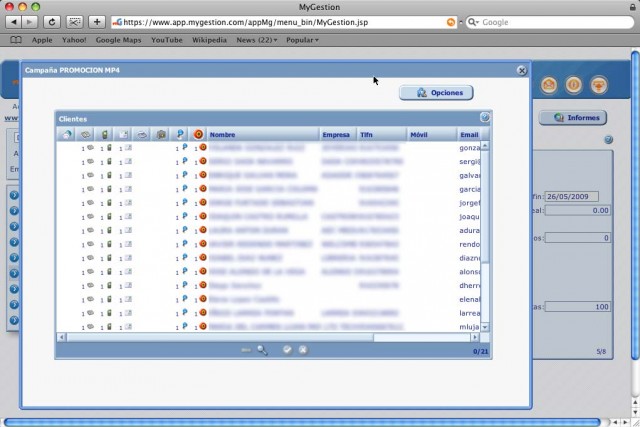Close the Campaña PROMOCION MP4 dialog
Image resolution: width=640 pixels, height=427 pixels.
coord(522,71)
